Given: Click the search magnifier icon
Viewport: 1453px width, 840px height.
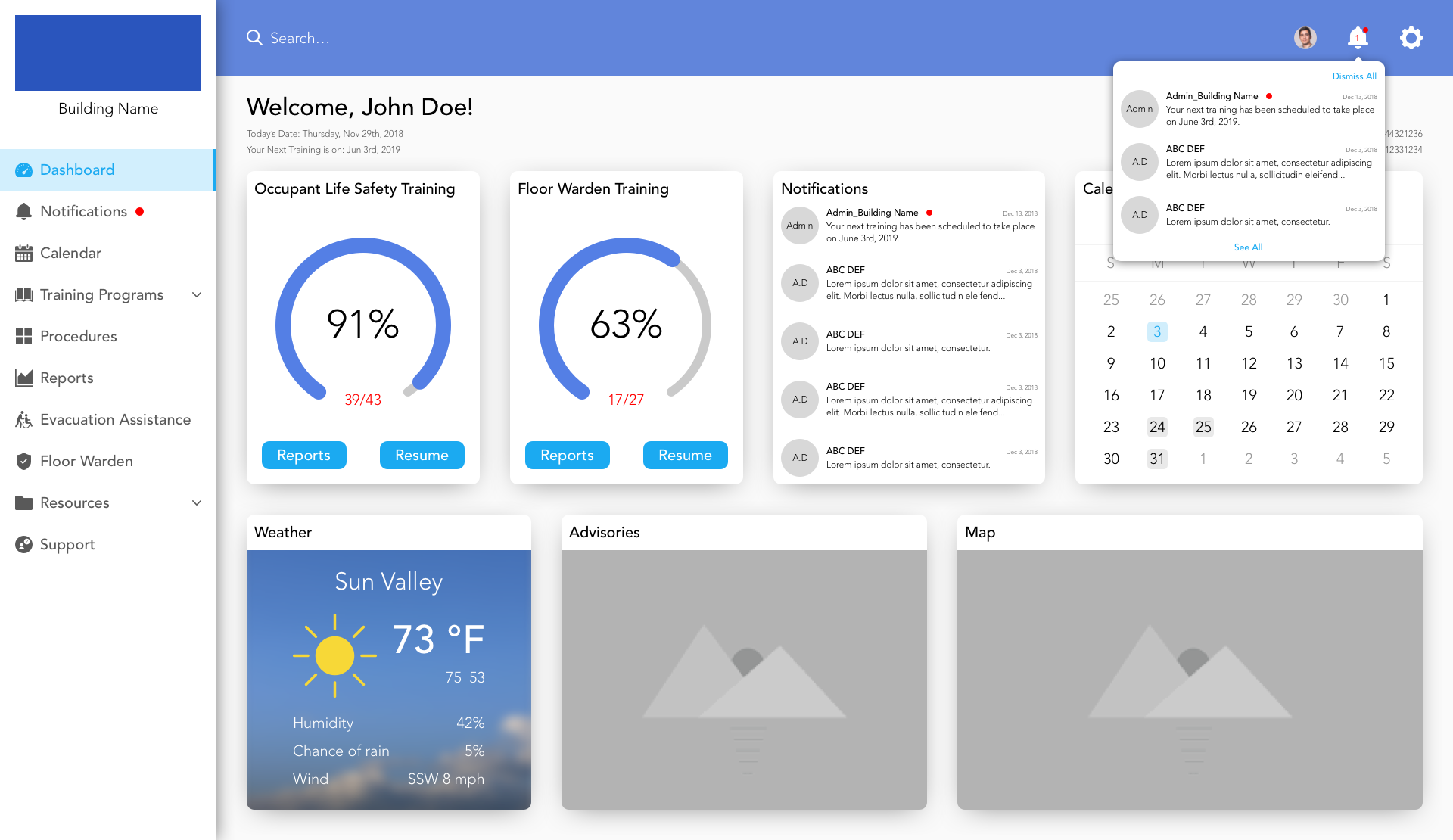Looking at the screenshot, I should tap(254, 38).
